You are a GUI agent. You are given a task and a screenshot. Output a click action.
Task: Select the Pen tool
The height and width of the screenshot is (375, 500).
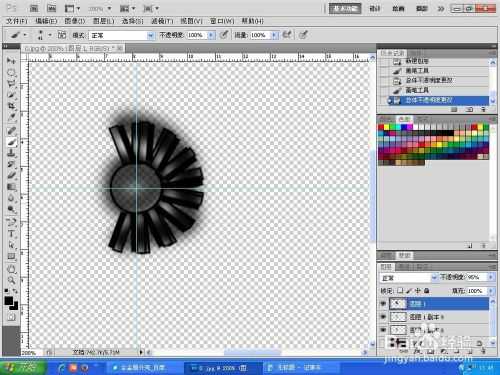point(11,222)
